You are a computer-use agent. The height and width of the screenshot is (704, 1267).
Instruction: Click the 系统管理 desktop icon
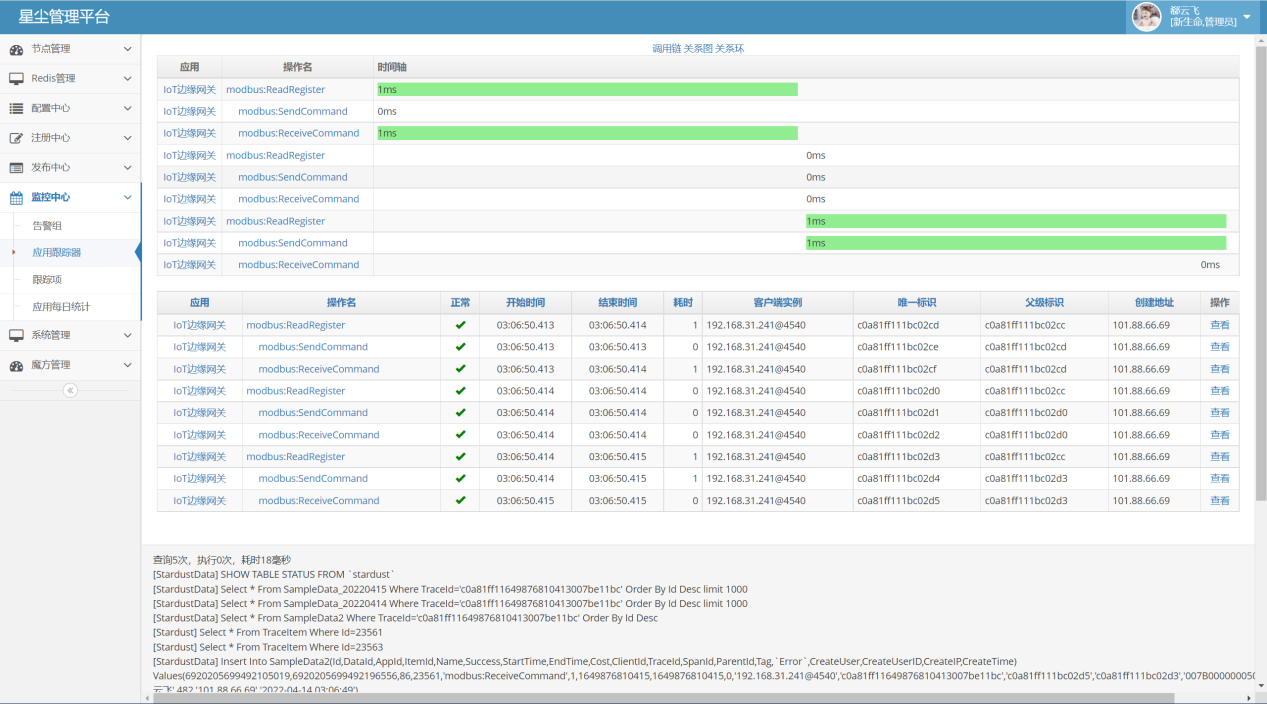[16, 335]
